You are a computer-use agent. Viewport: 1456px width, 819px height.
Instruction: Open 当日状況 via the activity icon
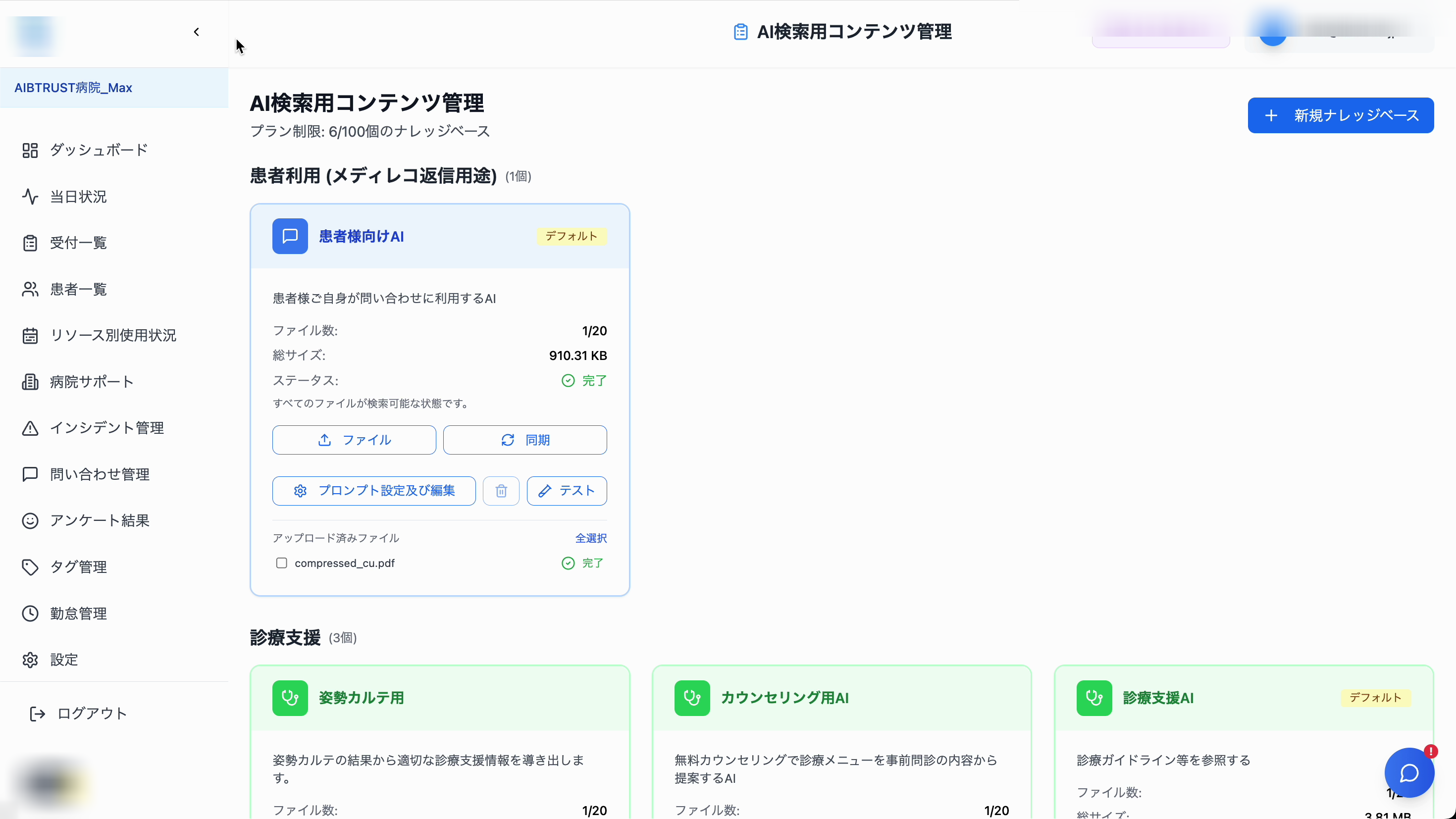point(30,196)
